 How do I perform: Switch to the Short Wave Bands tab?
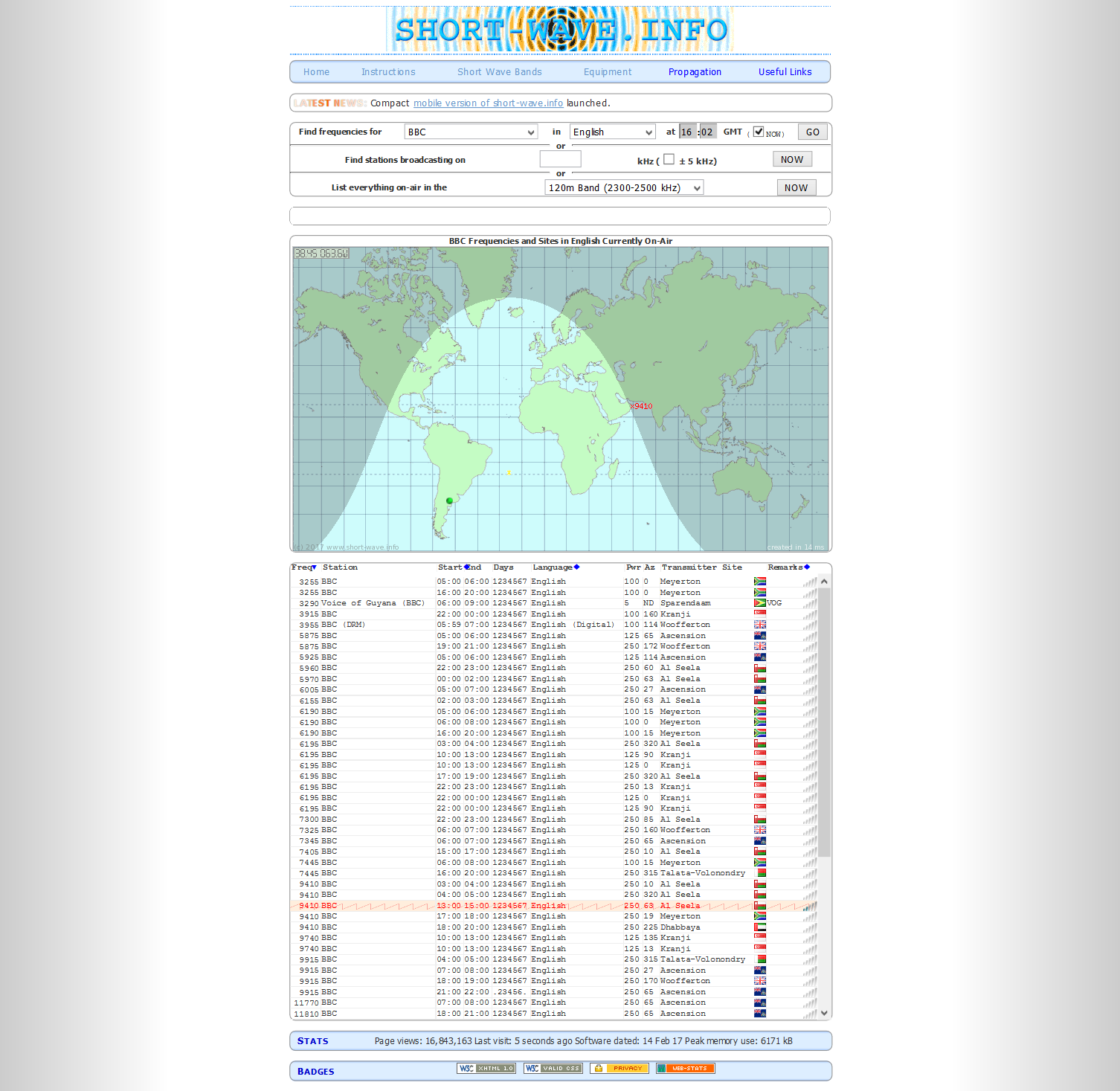point(499,71)
